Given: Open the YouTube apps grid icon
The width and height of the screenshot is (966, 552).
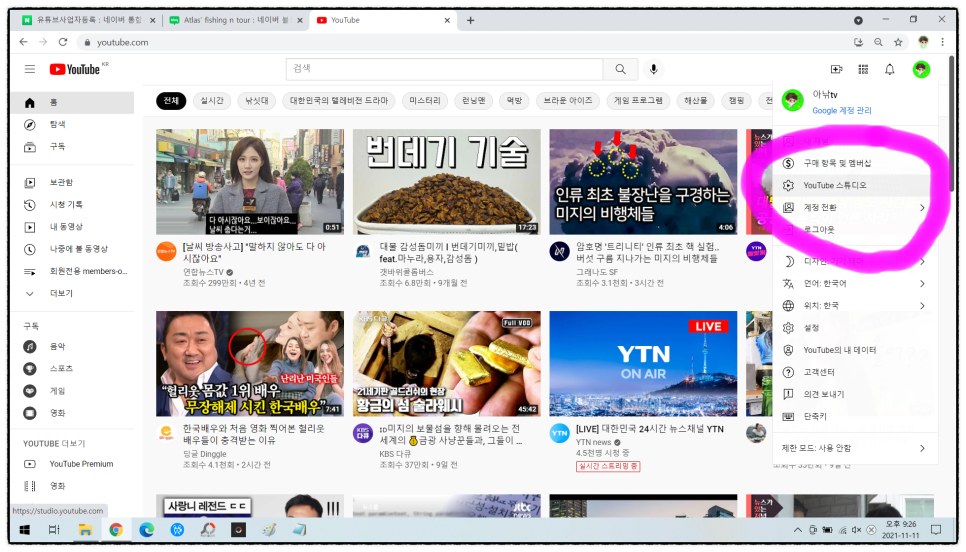Looking at the screenshot, I should (863, 70).
